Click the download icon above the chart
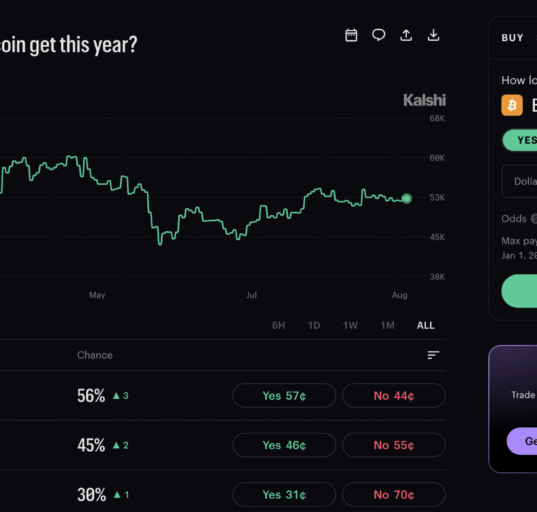This screenshot has height=512, width=537. pyautogui.click(x=433, y=35)
